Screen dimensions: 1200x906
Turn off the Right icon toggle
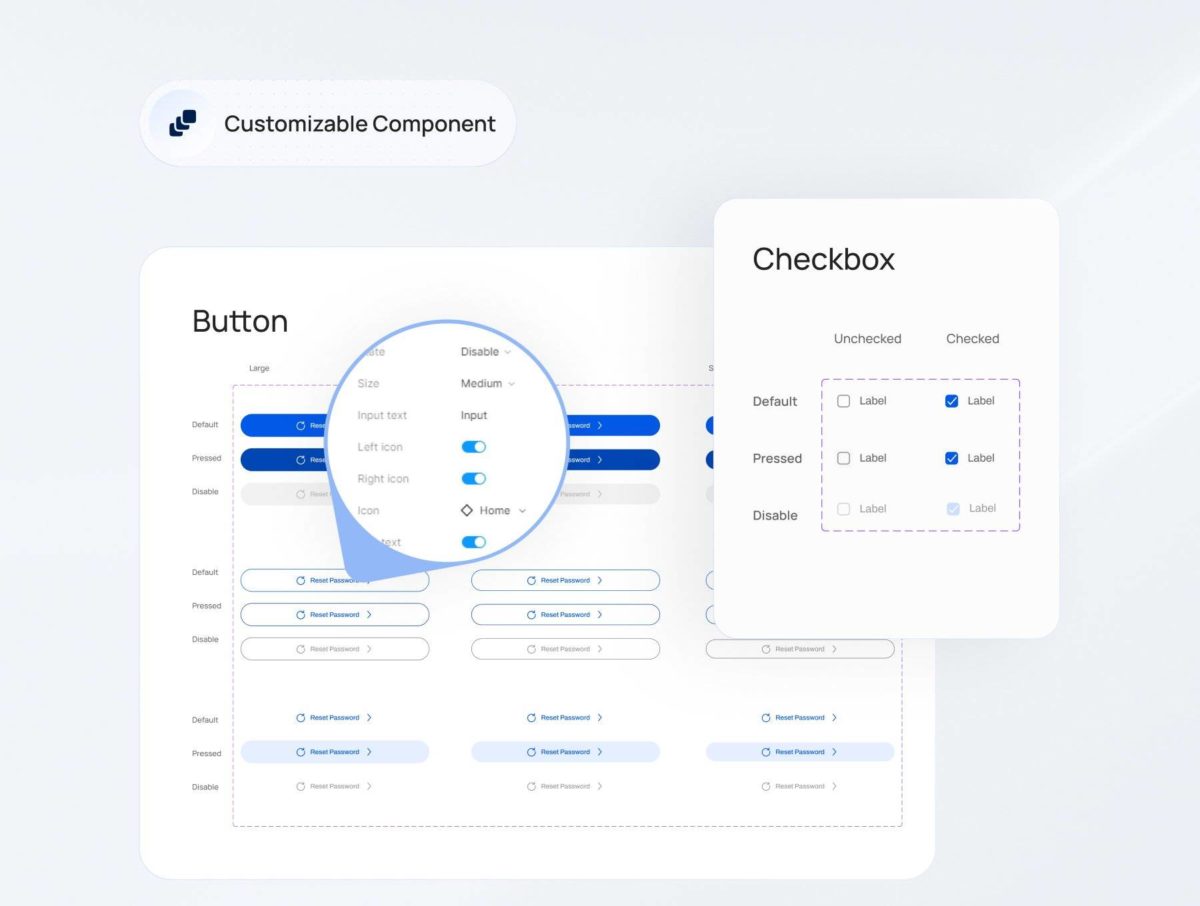point(473,479)
